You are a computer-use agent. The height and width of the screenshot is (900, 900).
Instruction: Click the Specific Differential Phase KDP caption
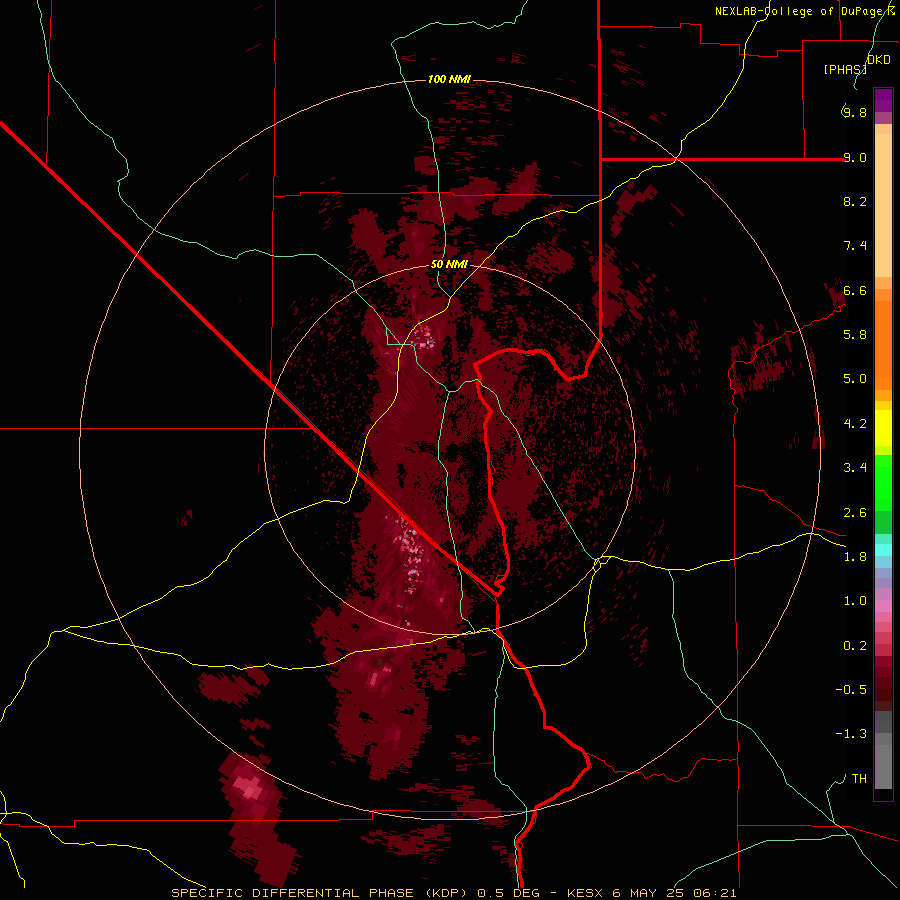[x=453, y=893]
